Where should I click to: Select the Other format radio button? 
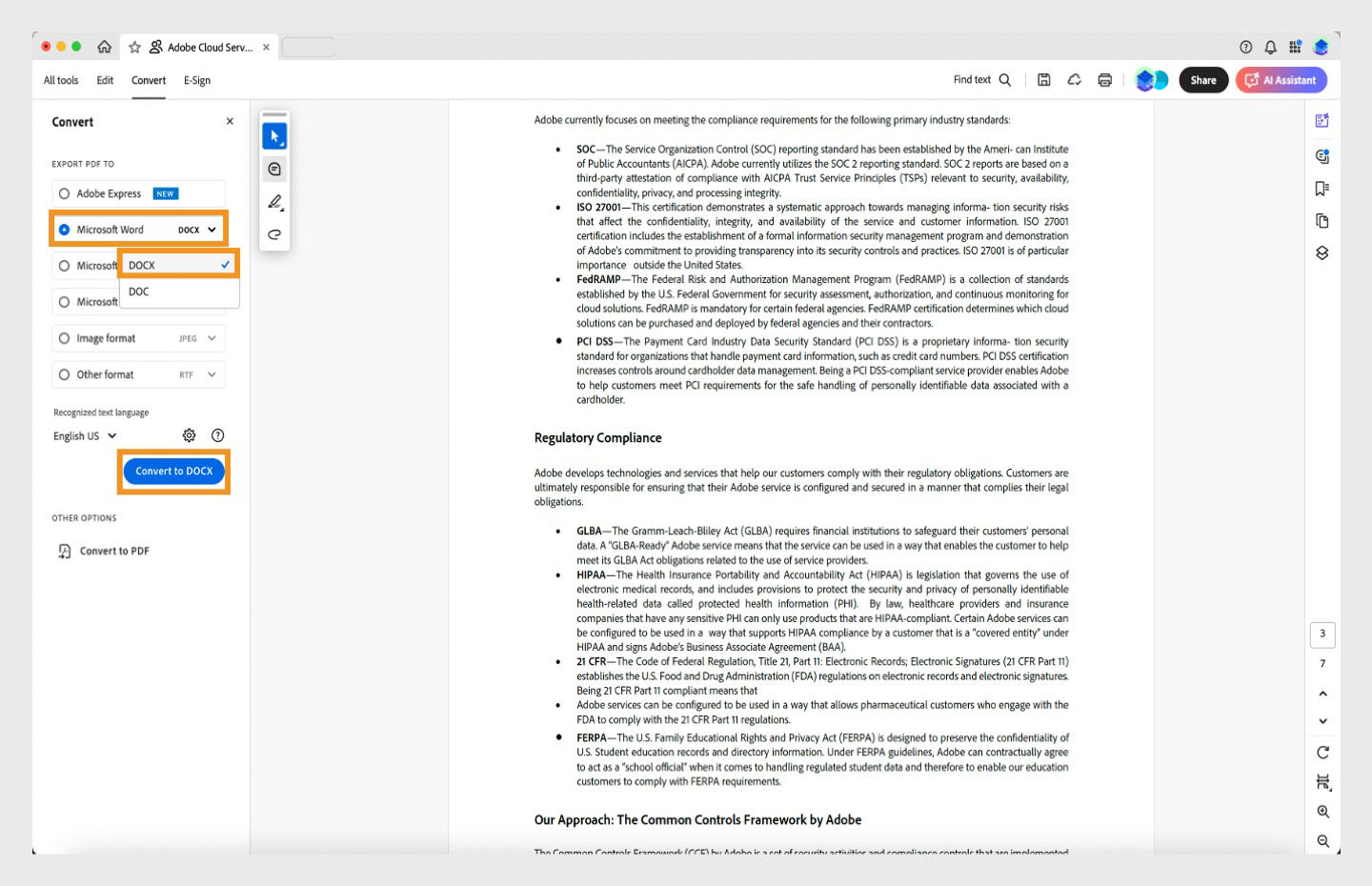point(64,374)
